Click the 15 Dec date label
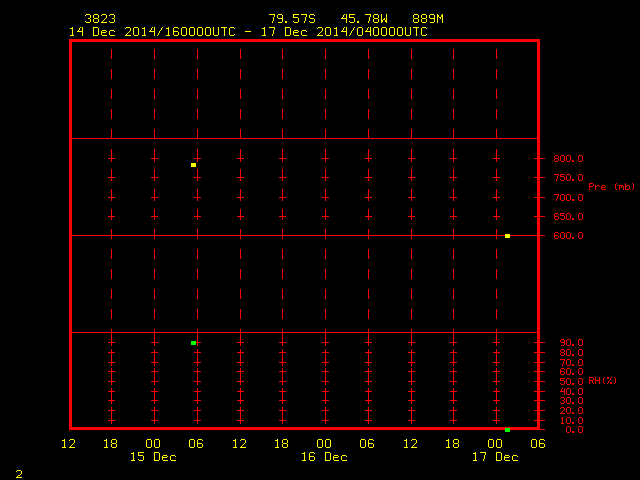This screenshot has height=480, width=640. point(153,457)
